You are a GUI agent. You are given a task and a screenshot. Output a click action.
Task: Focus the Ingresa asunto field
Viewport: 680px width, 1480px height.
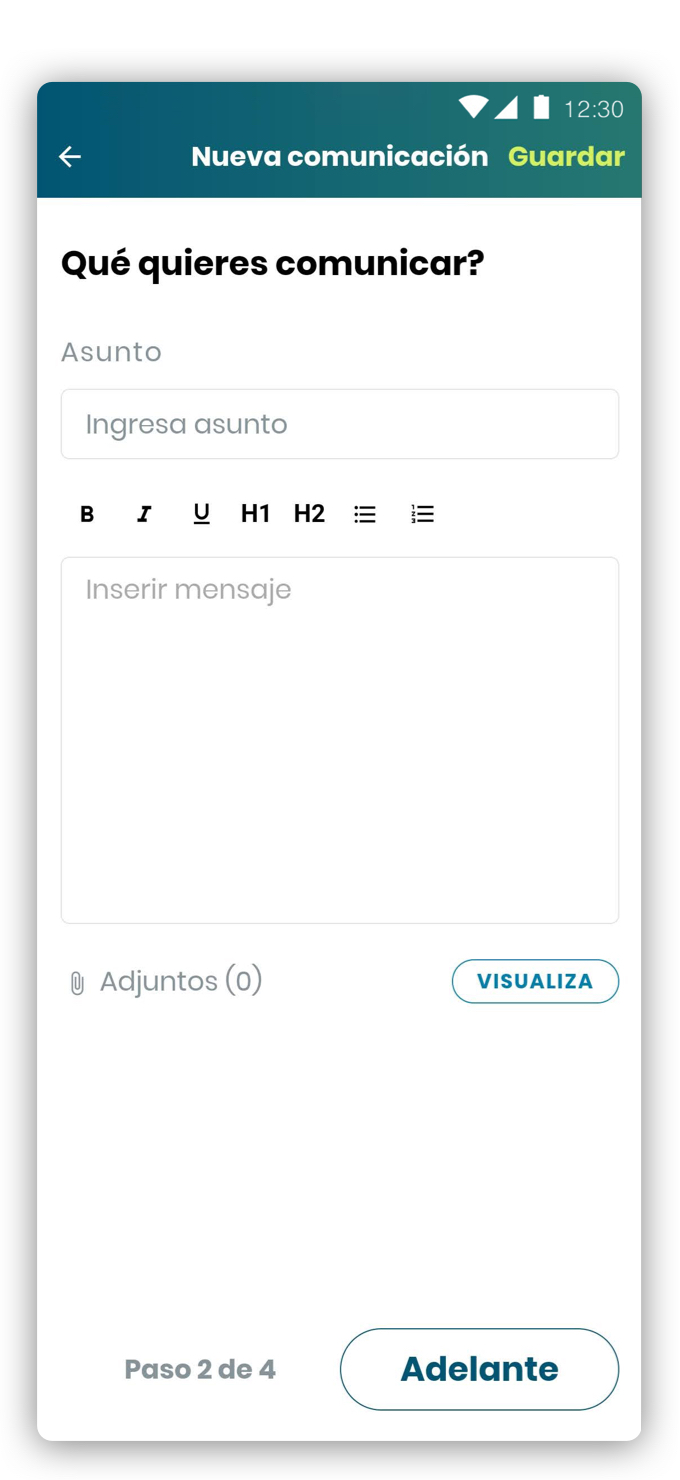[340, 424]
